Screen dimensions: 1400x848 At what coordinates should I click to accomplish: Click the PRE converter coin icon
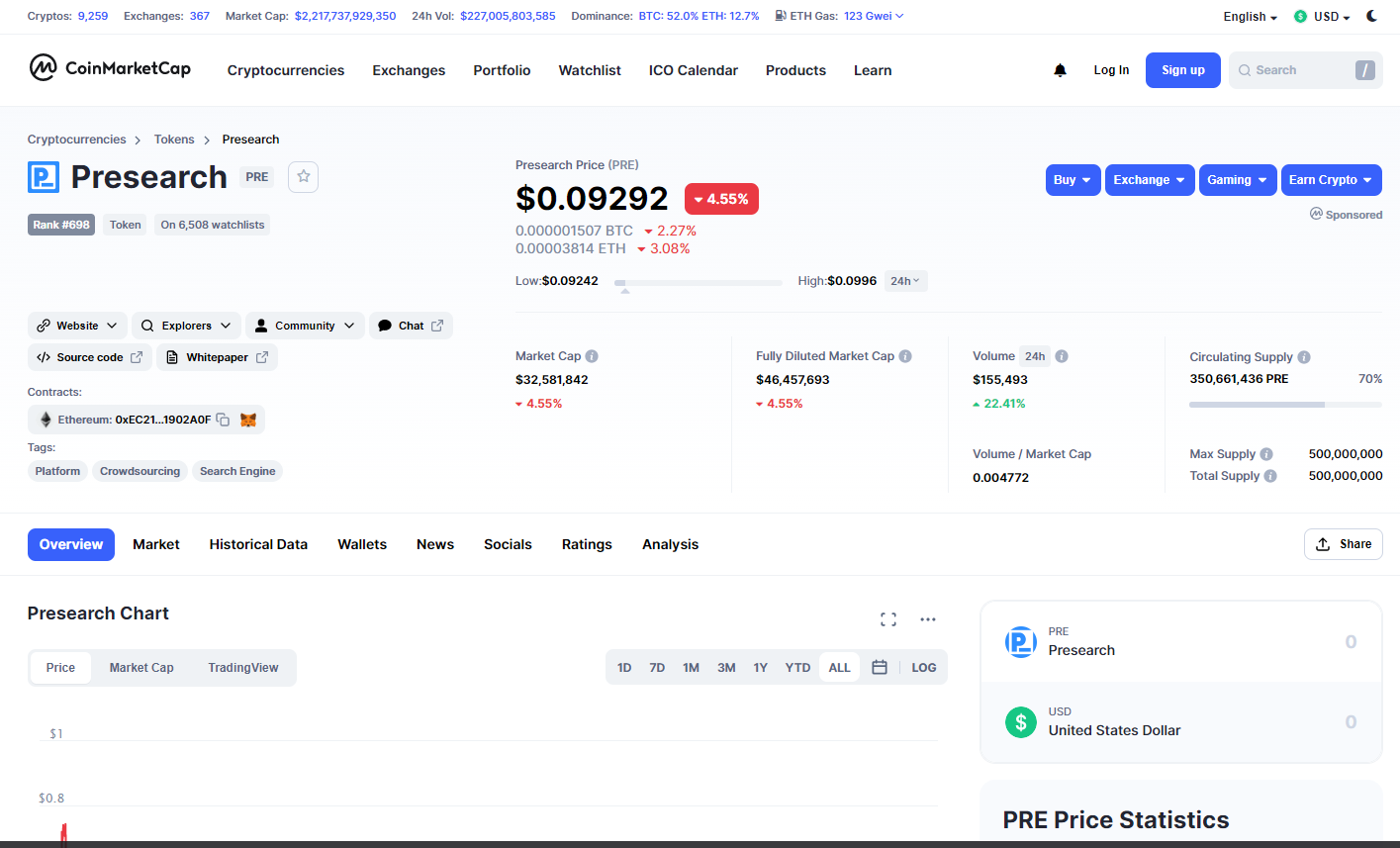[x=1021, y=642]
